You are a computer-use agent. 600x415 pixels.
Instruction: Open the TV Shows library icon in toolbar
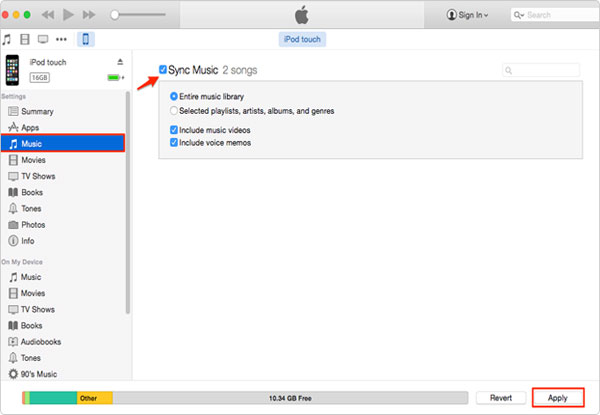pyautogui.click(x=43, y=39)
